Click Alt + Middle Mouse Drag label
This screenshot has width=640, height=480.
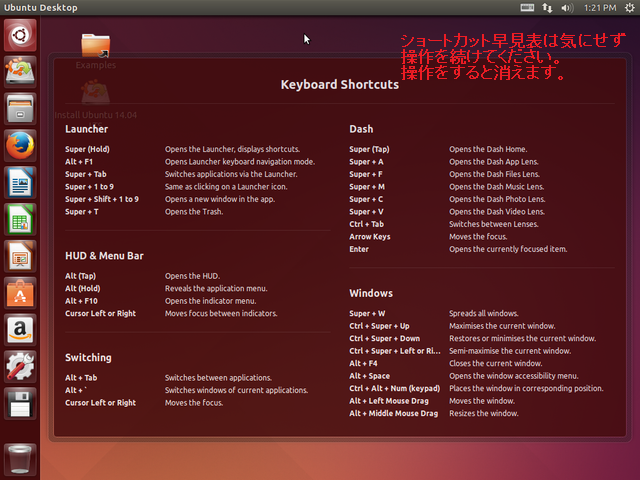coord(393,413)
